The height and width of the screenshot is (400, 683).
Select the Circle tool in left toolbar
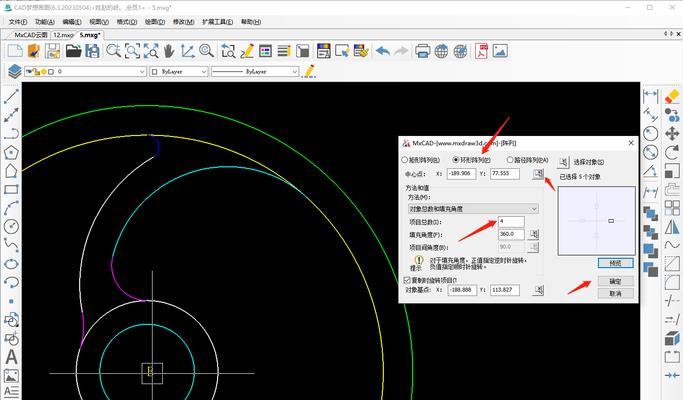11,226
